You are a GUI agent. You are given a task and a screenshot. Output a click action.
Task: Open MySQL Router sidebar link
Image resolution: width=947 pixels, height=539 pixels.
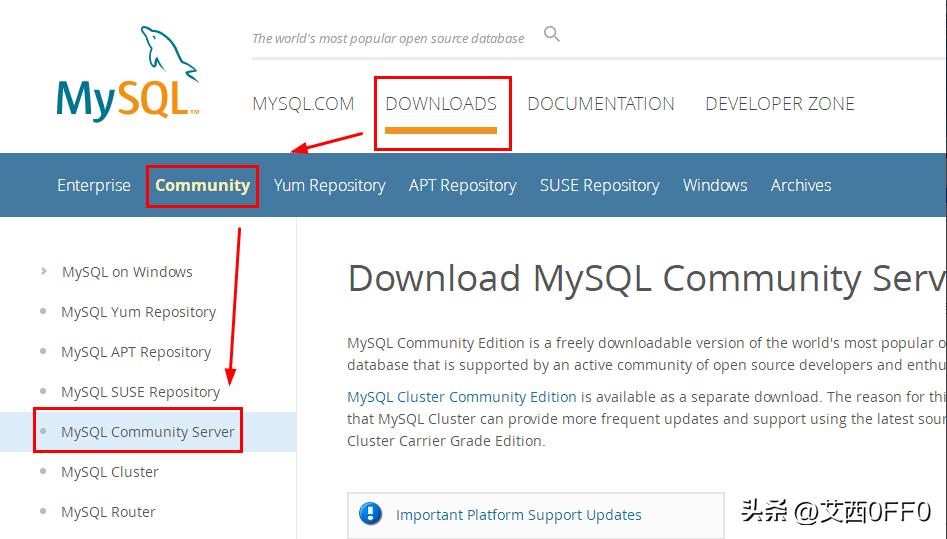point(108,512)
